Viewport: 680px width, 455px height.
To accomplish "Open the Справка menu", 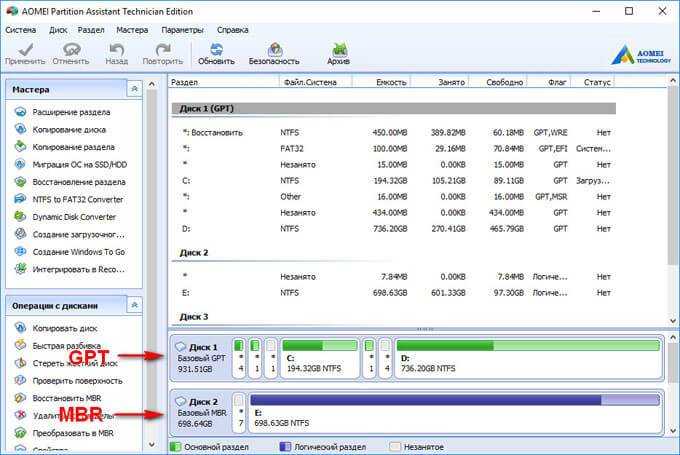I will coord(232,30).
